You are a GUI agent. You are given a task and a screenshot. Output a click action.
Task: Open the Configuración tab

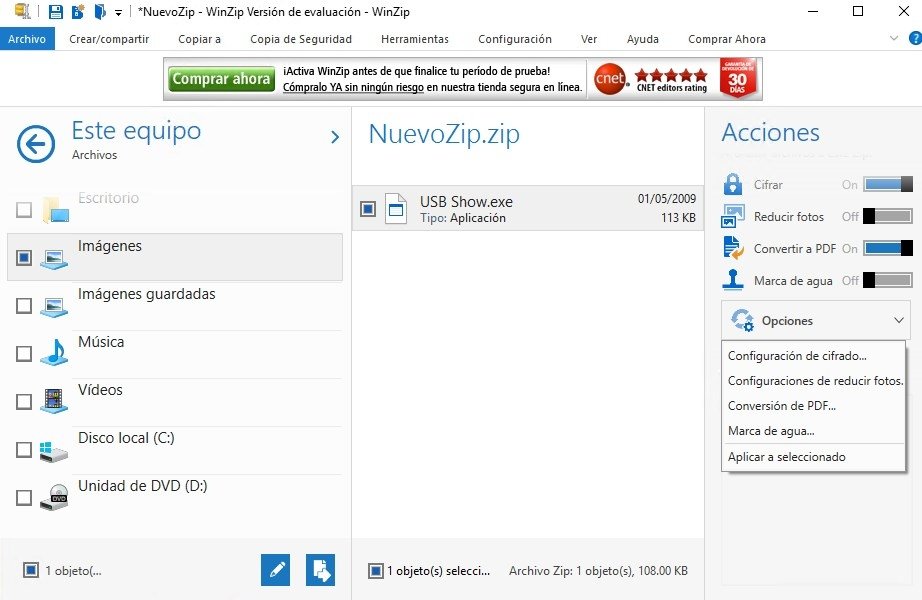pos(515,39)
